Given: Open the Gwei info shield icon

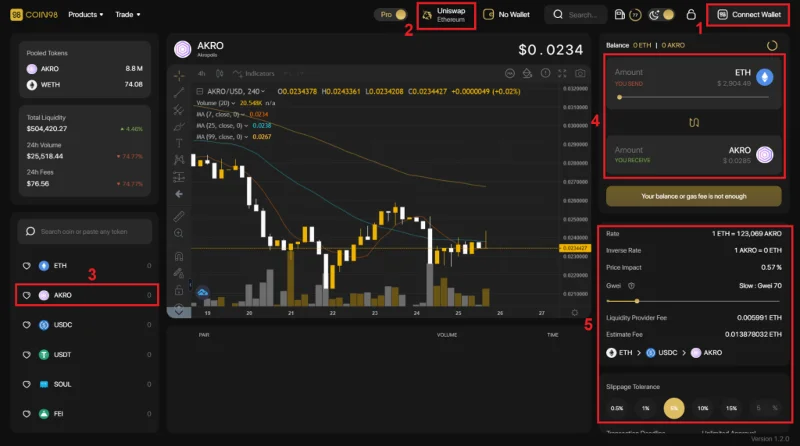Looking at the screenshot, I should [x=631, y=286].
